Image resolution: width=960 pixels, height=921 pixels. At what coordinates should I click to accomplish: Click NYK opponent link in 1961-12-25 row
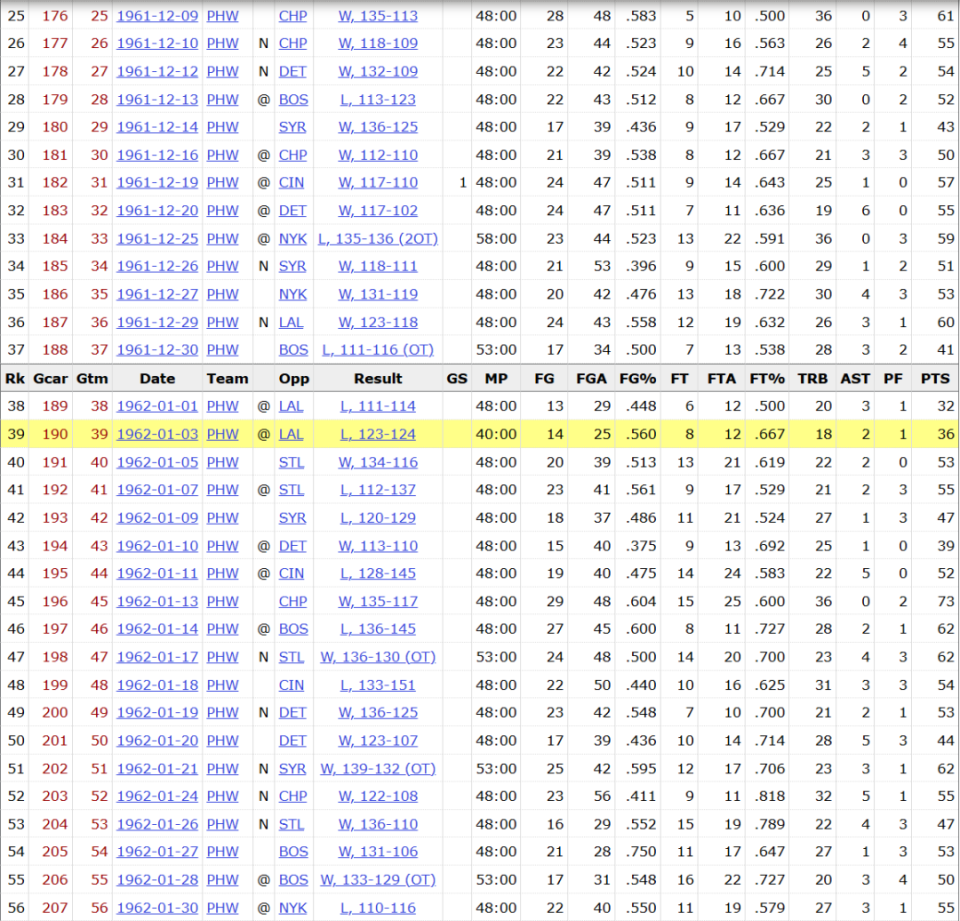293,239
